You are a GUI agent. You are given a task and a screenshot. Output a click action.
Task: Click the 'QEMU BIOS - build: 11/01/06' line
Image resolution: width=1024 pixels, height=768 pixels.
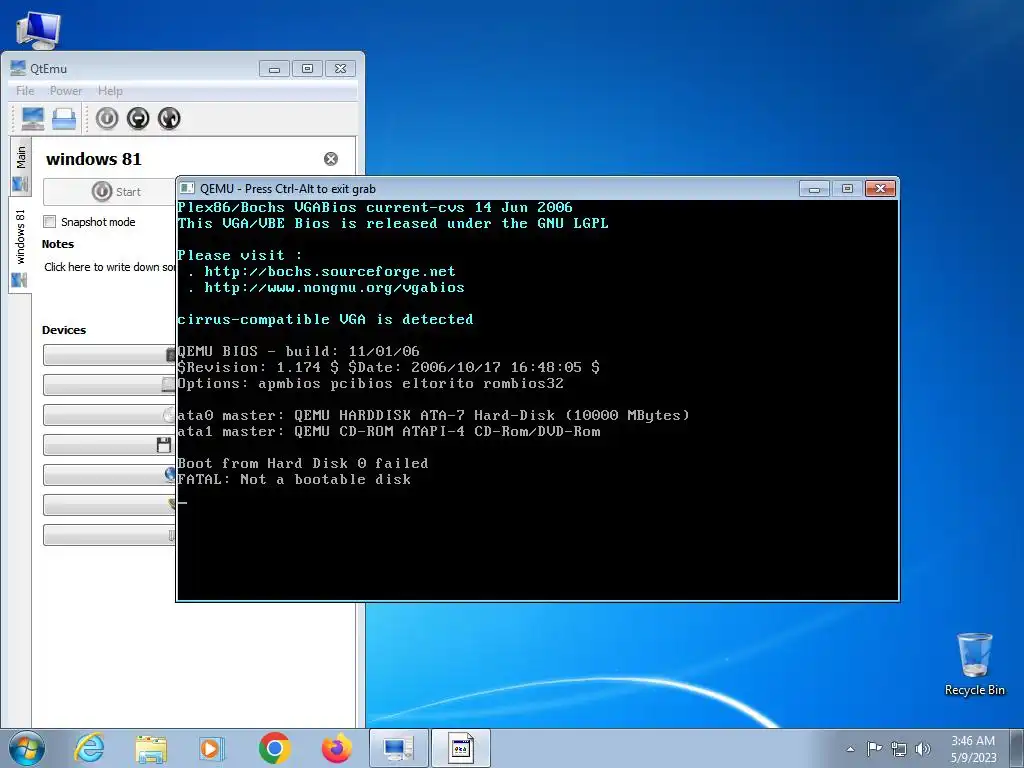click(x=298, y=351)
